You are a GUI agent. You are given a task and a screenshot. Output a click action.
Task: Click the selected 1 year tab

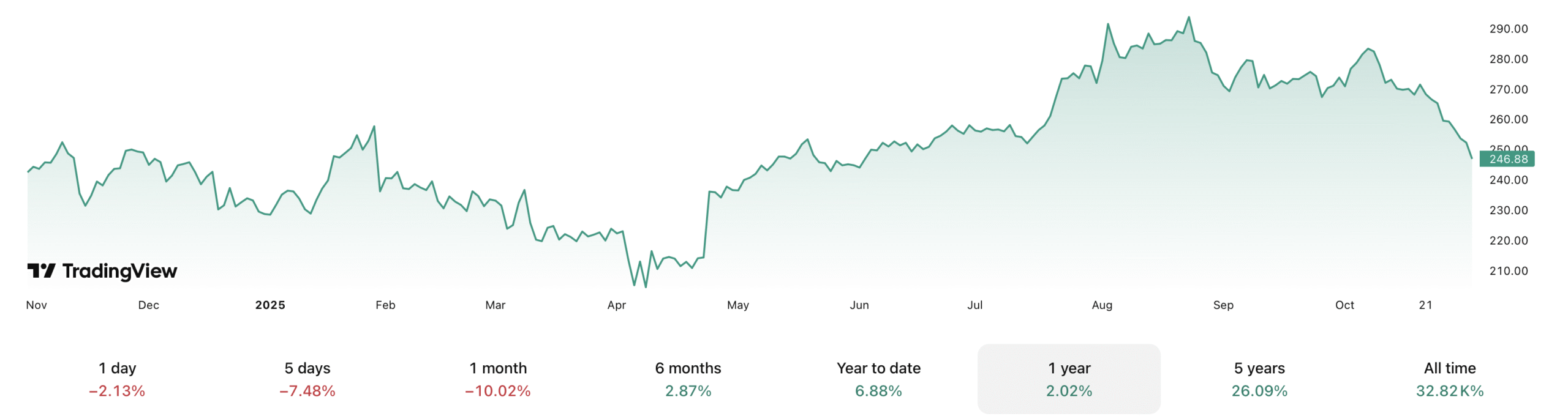point(1069,379)
